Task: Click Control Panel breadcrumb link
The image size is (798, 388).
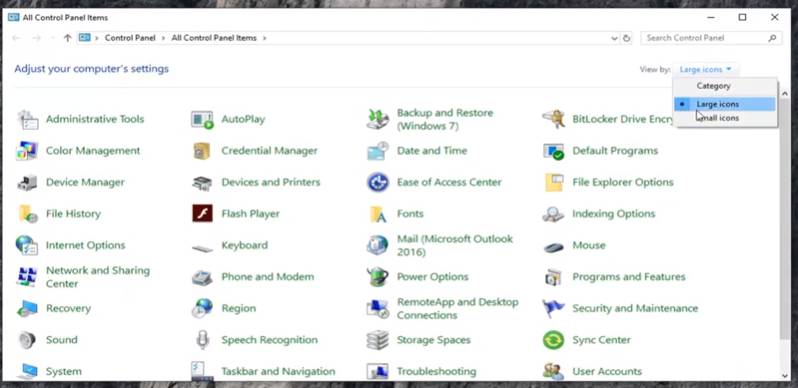Action: pyautogui.click(x=130, y=38)
